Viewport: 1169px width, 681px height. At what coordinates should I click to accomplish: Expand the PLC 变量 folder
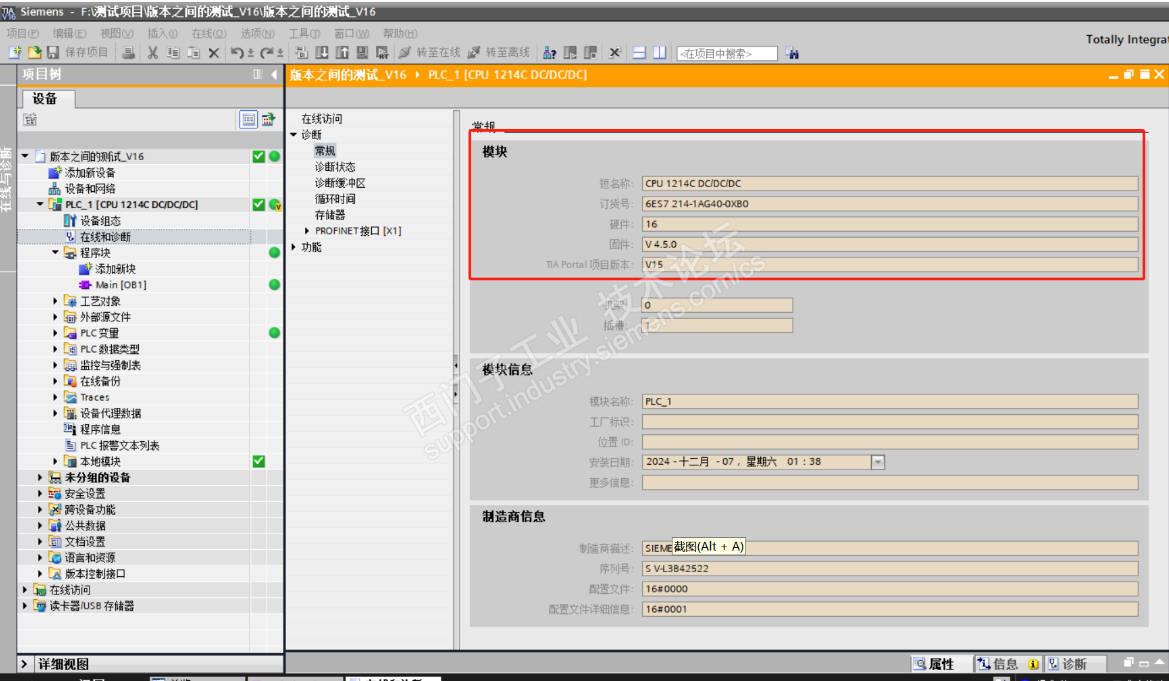point(55,333)
